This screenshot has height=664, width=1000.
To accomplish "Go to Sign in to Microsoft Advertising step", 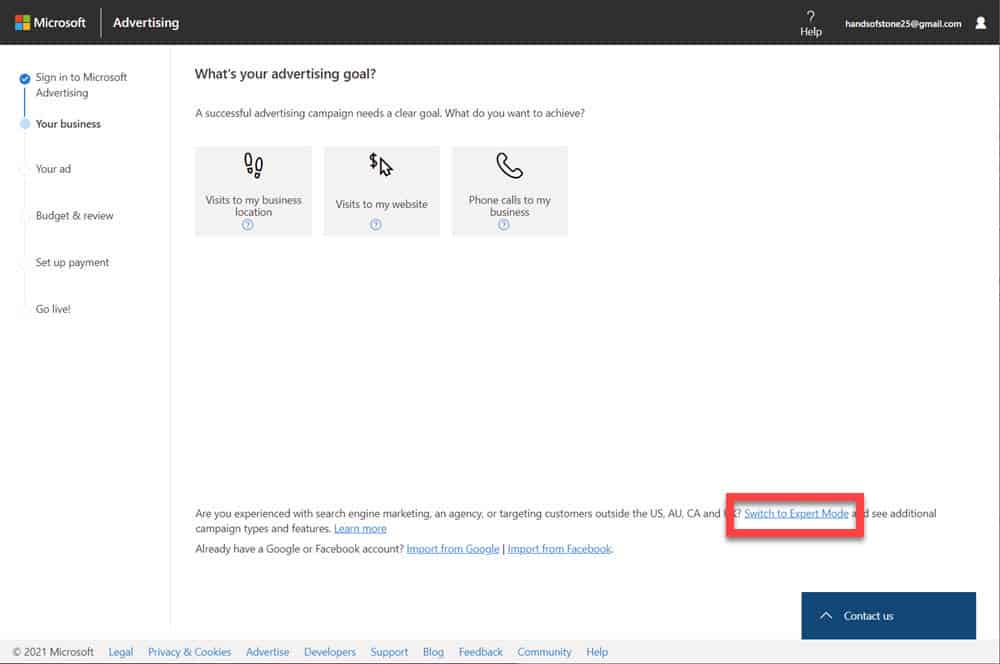I will [x=81, y=85].
